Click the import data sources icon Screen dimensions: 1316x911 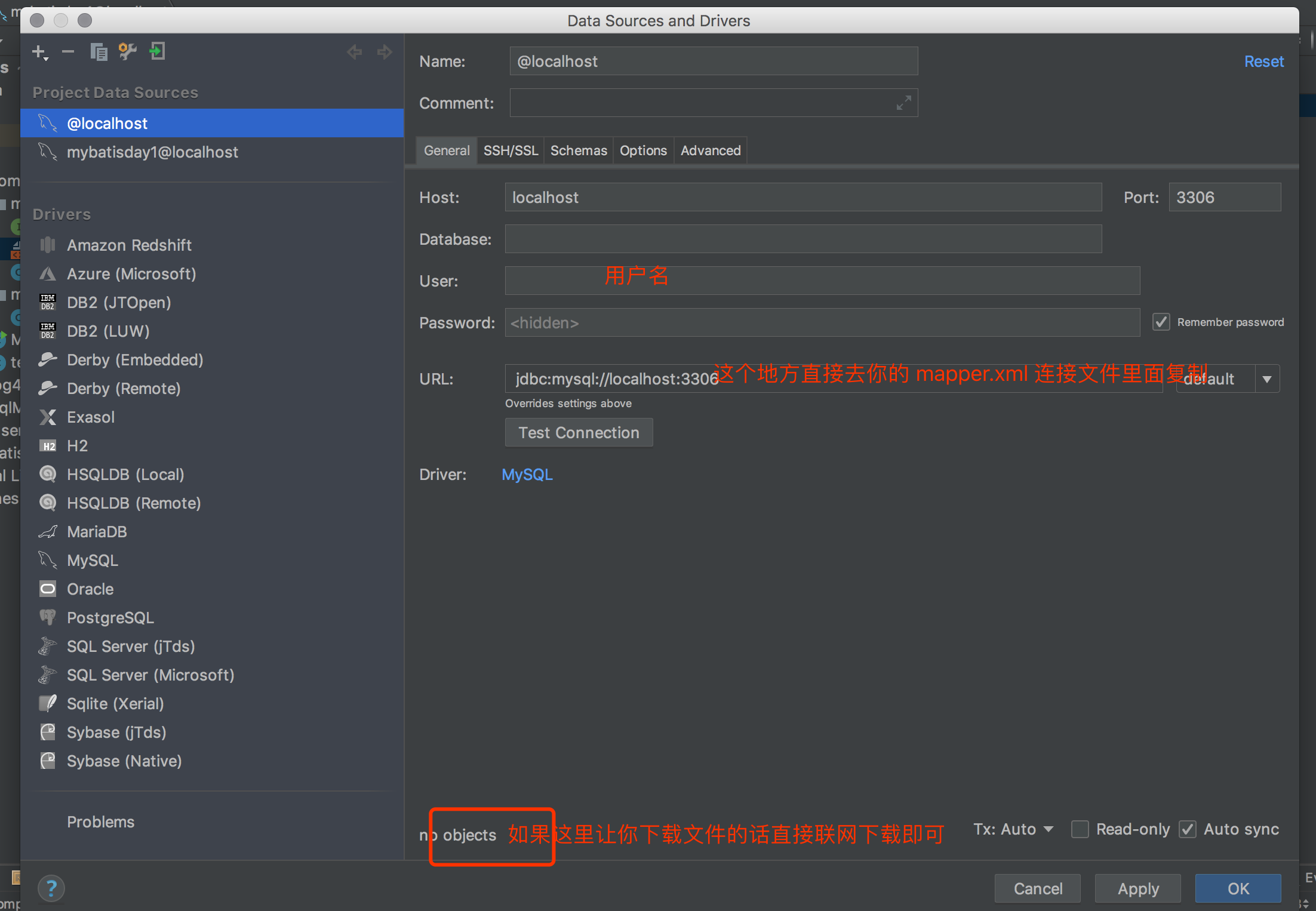coord(157,52)
